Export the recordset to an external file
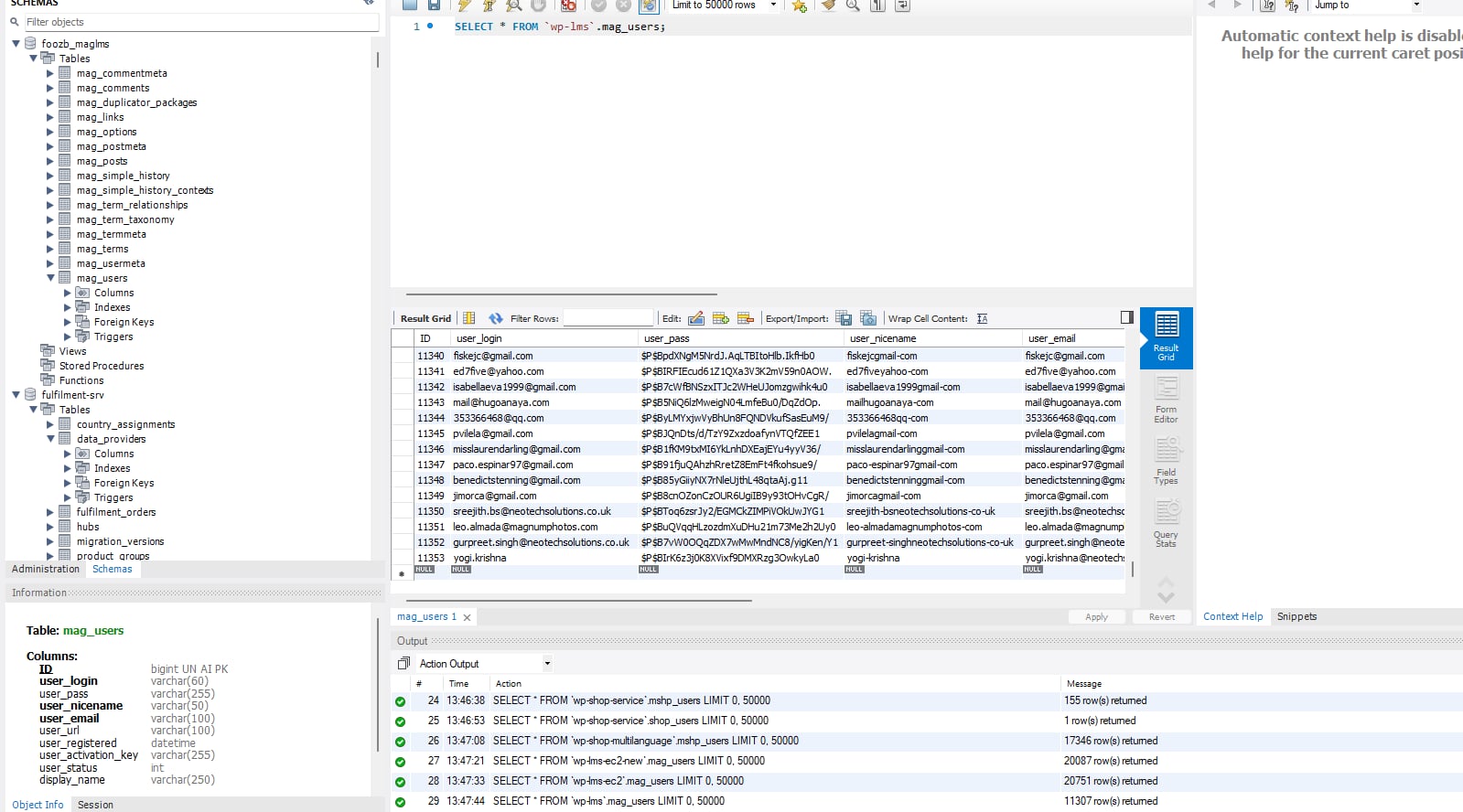 click(844, 318)
